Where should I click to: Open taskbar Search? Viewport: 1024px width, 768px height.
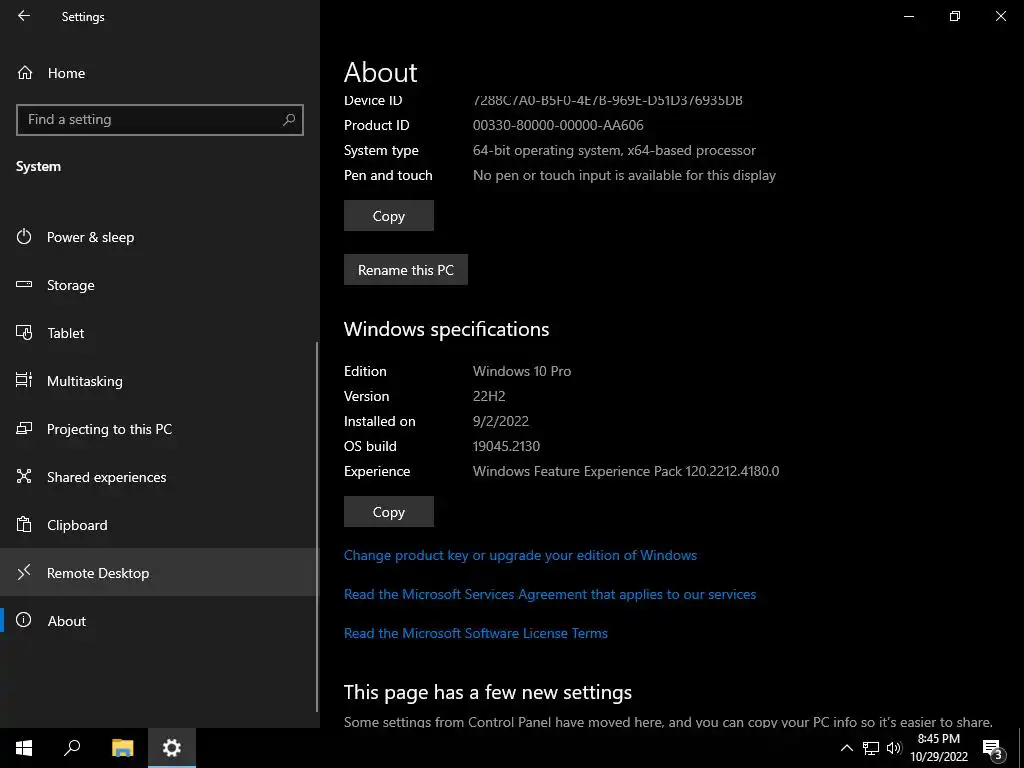pyautogui.click(x=72, y=748)
